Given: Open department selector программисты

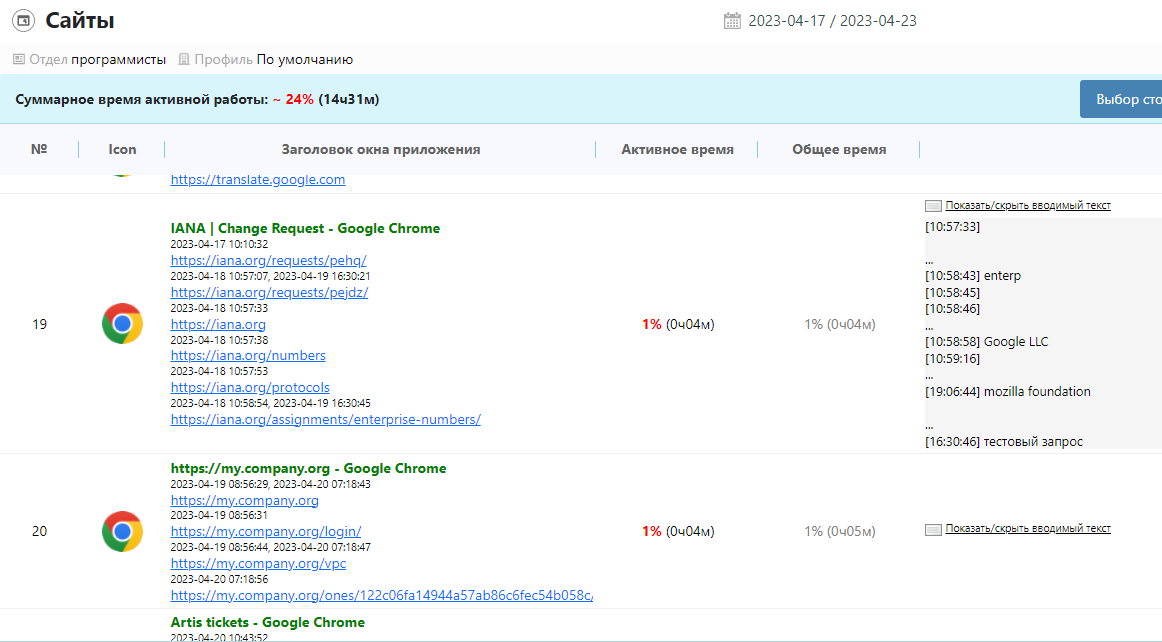Looking at the screenshot, I should click(118, 59).
